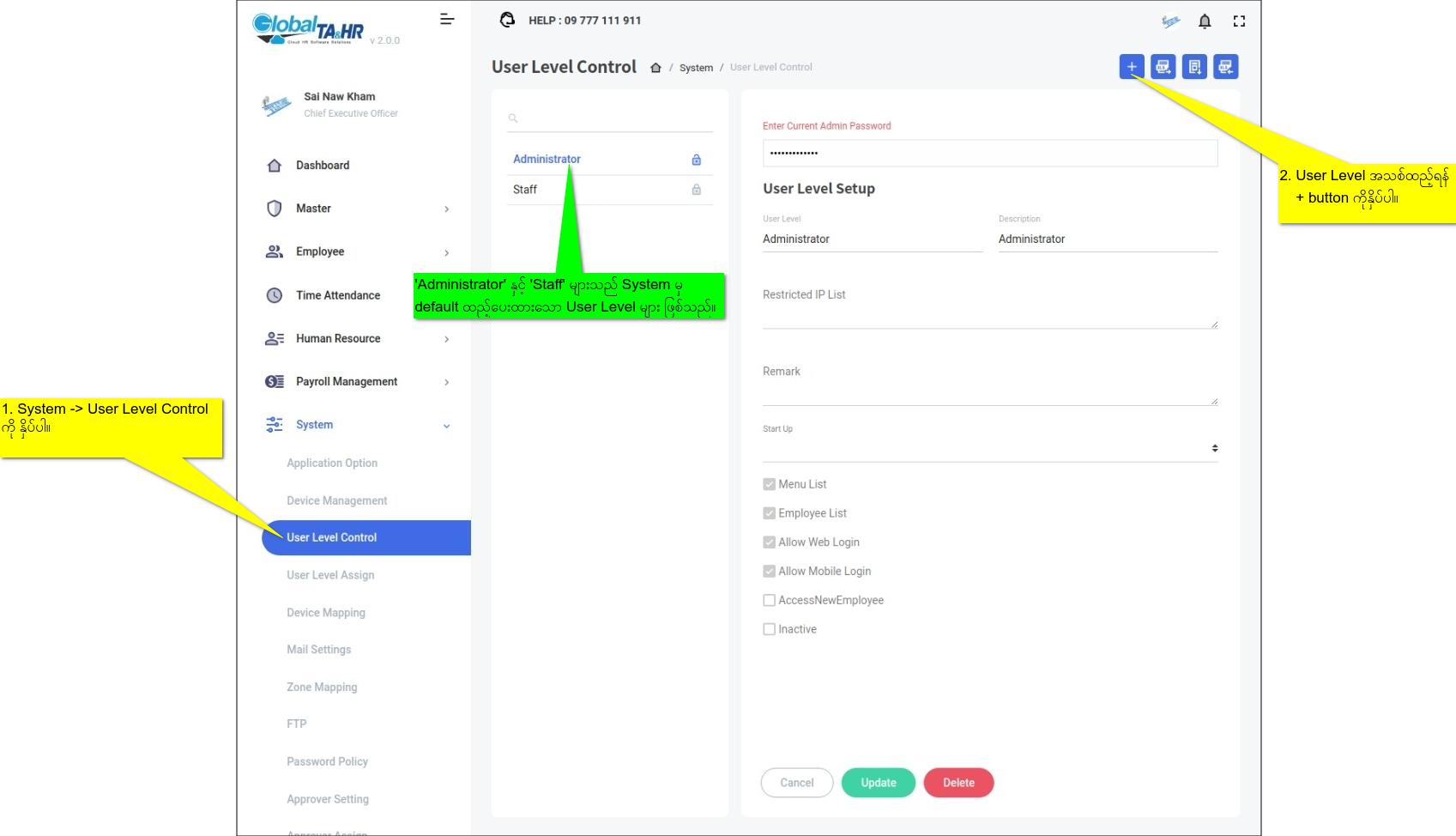Check the Inactive checkbox

click(770, 629)
